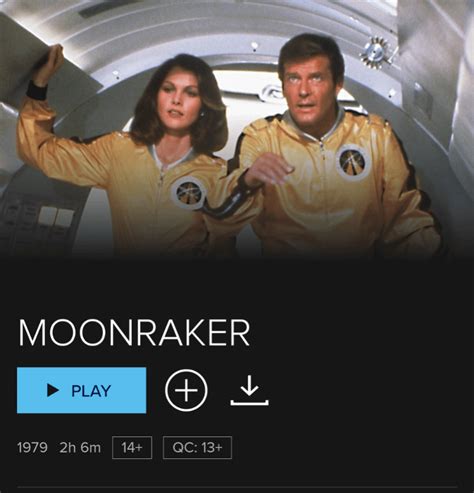Click the blue PLAY button

click(81, 390)
